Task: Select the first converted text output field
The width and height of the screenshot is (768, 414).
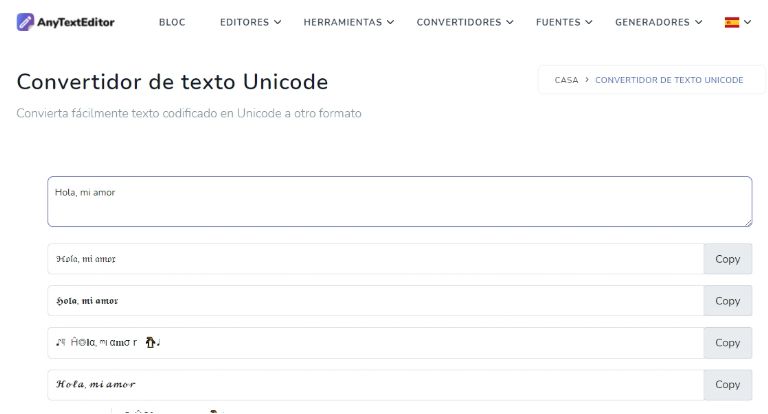Action: 375,259
